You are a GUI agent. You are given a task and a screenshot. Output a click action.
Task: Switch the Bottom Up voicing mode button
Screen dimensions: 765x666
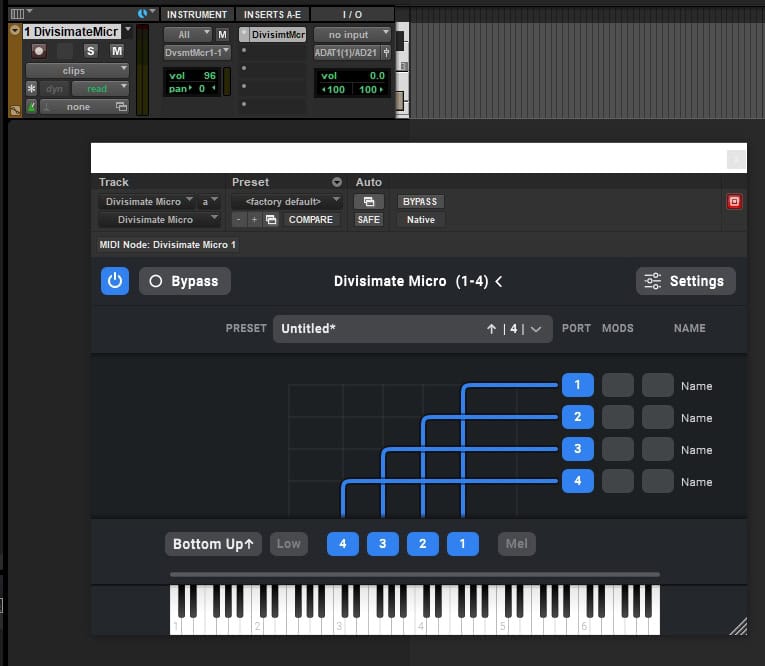pos(213,544)
